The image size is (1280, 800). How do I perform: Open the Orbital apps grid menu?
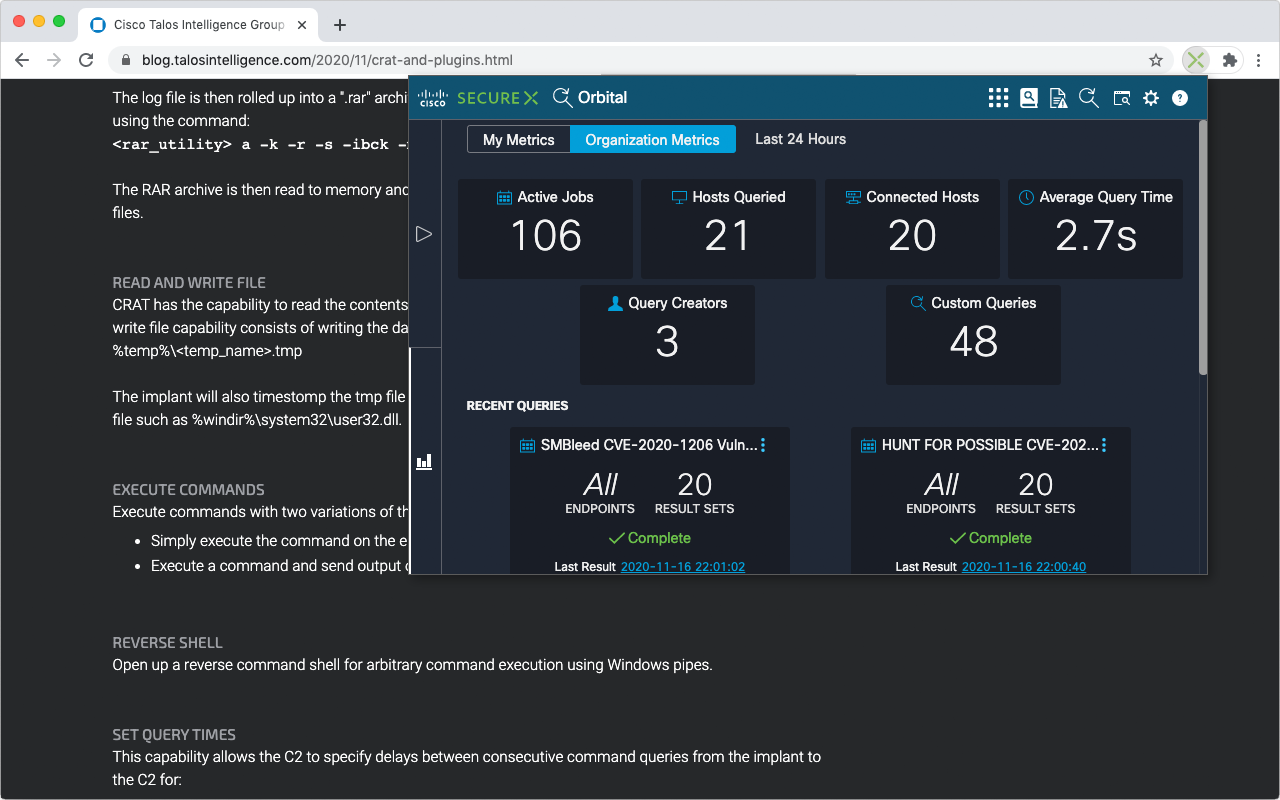[998, 98]
